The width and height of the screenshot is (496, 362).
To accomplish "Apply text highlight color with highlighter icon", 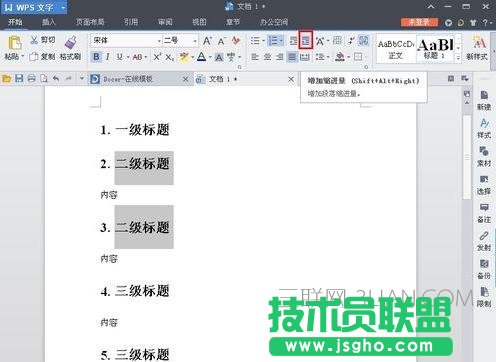I will pyautogui.click(x=183, y=57).
